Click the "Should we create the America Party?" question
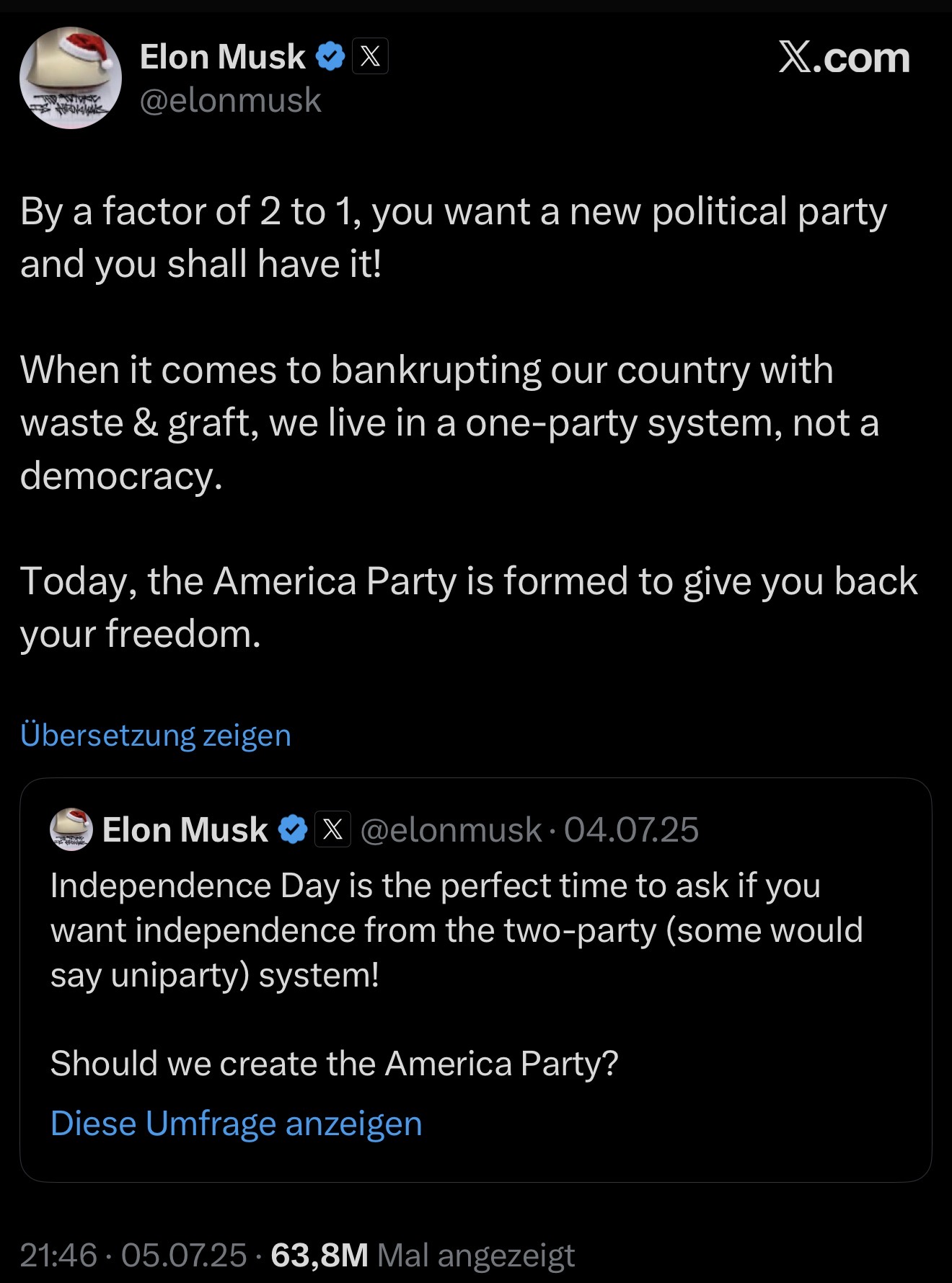The height and width of the screenshot is (1283, 952). click(x=334, y=1063)
